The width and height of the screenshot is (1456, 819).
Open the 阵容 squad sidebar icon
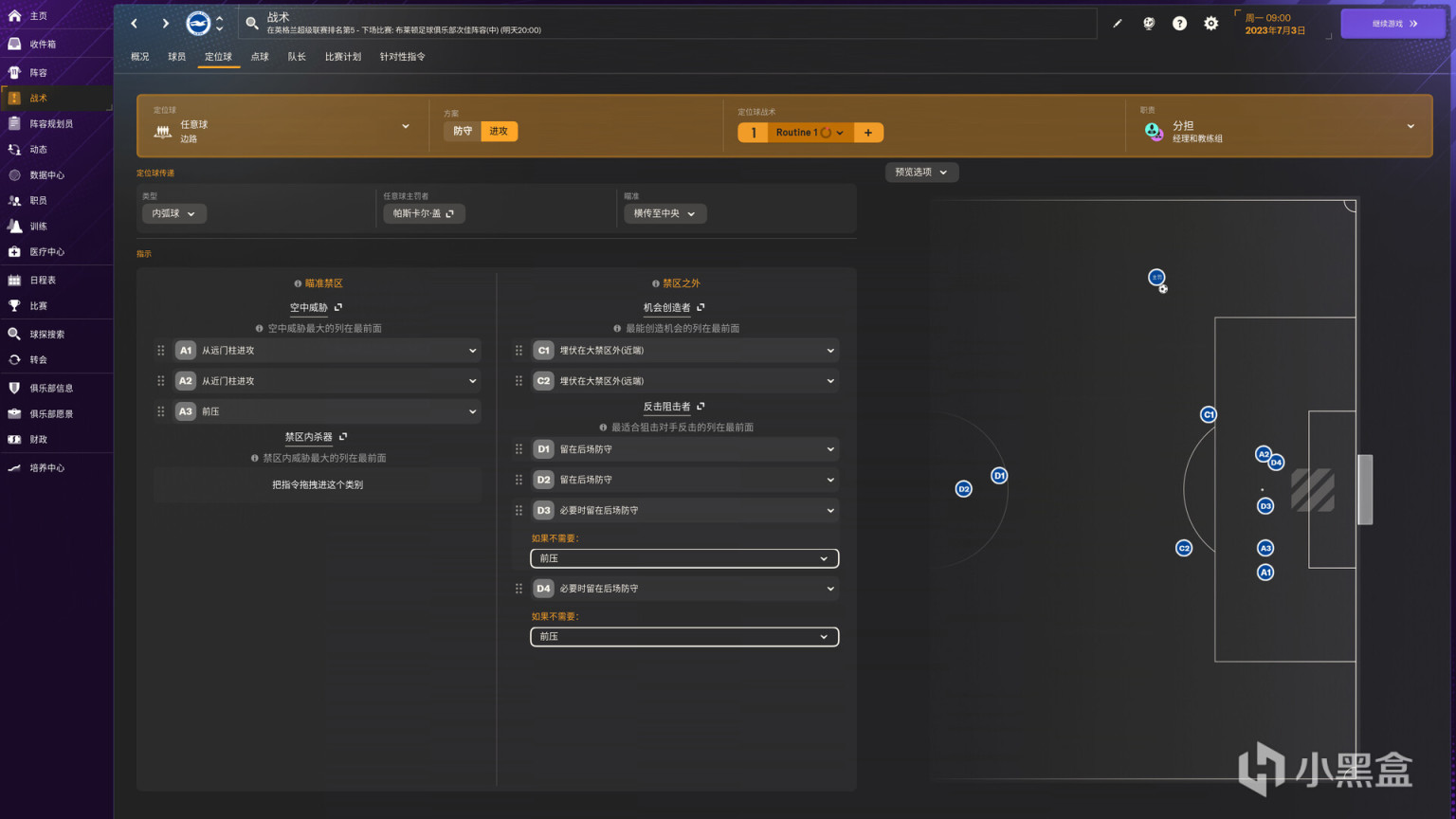(x=14, y=72)
